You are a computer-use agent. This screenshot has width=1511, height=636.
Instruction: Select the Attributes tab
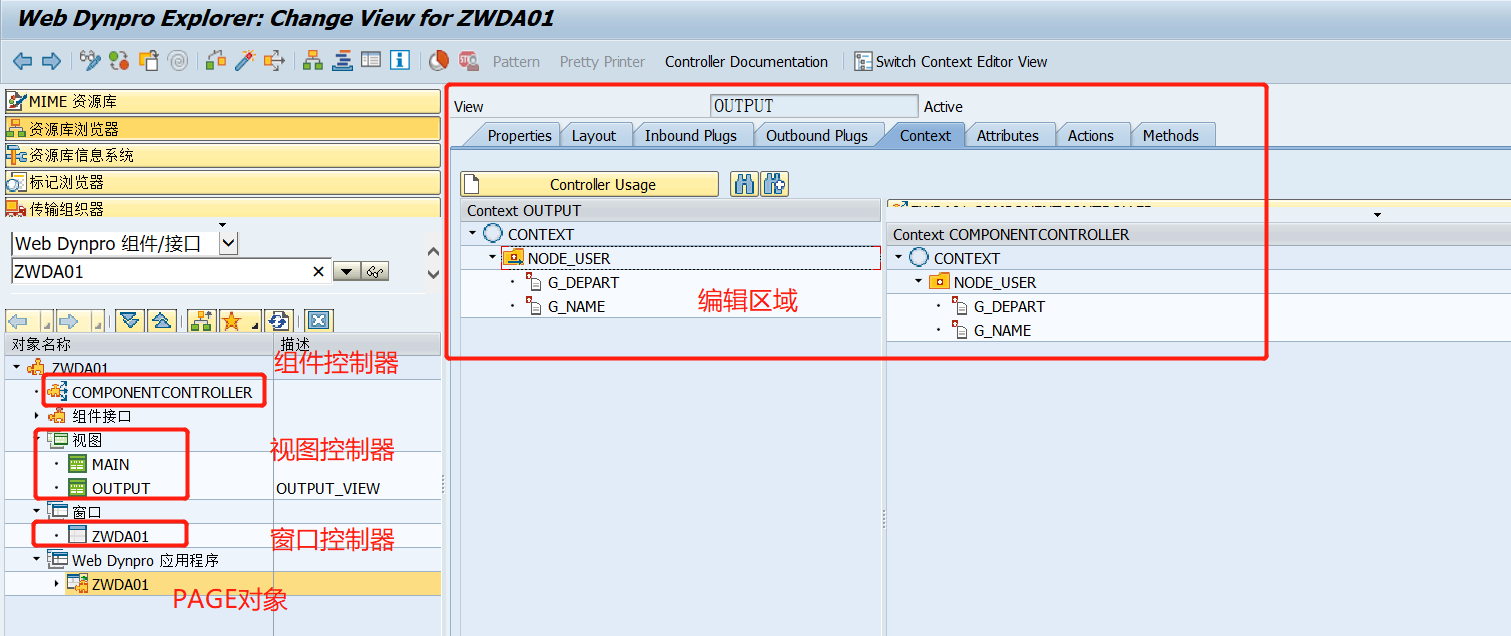click(1008, 135)
